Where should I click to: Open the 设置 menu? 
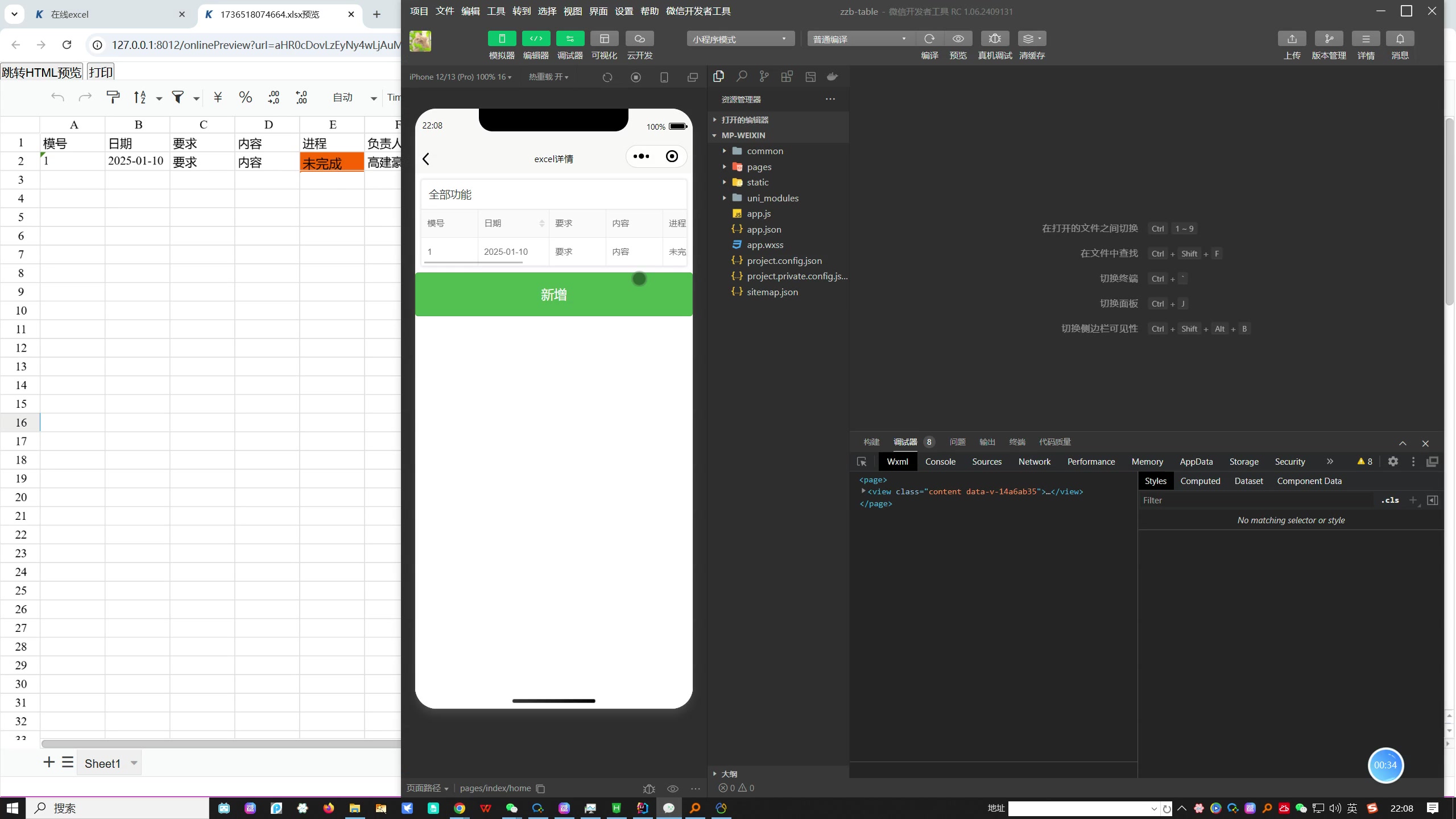pyautogui.click(x=623, y=11)
